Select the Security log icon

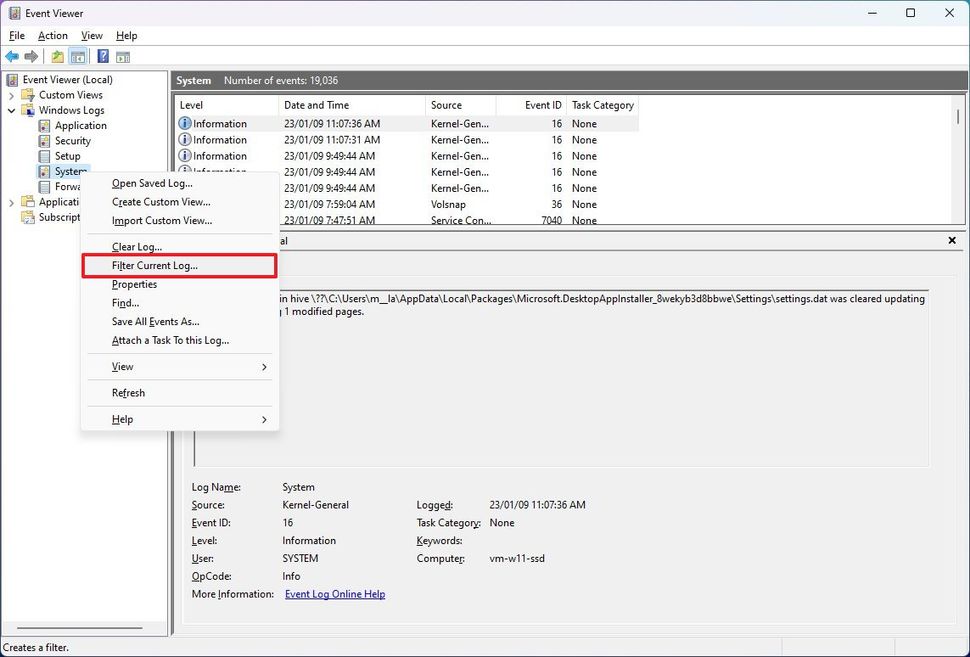pos(43,140)
